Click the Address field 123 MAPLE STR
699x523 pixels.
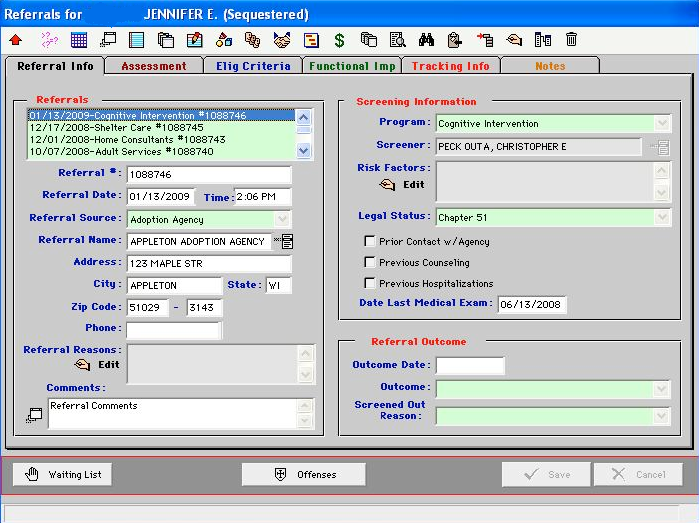tap(209, 263)
